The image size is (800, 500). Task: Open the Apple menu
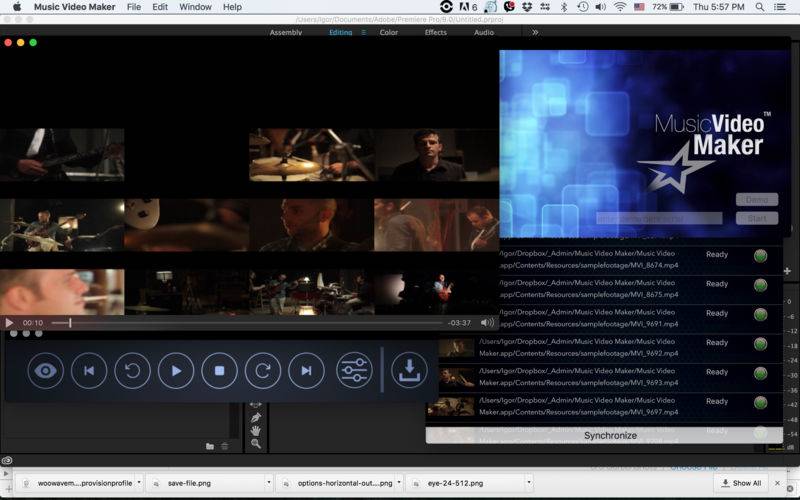[x=16, y=7]
